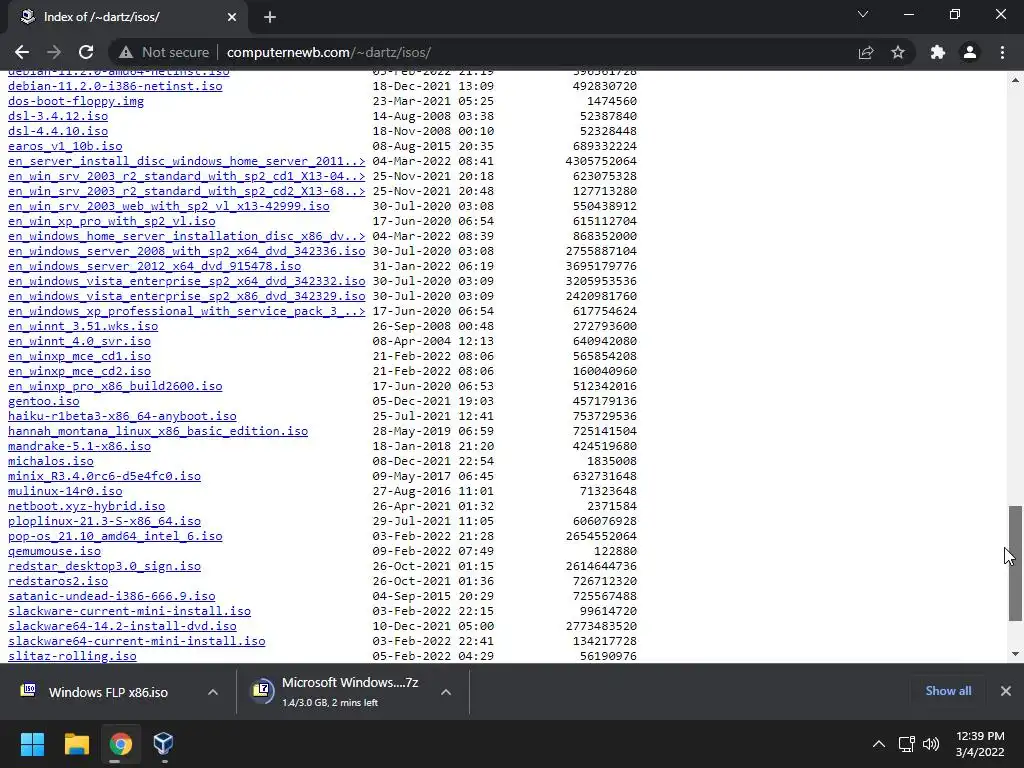Screen dimensions: 1024x768
Task: Open the network tray icon
Action: coord(906,744)
